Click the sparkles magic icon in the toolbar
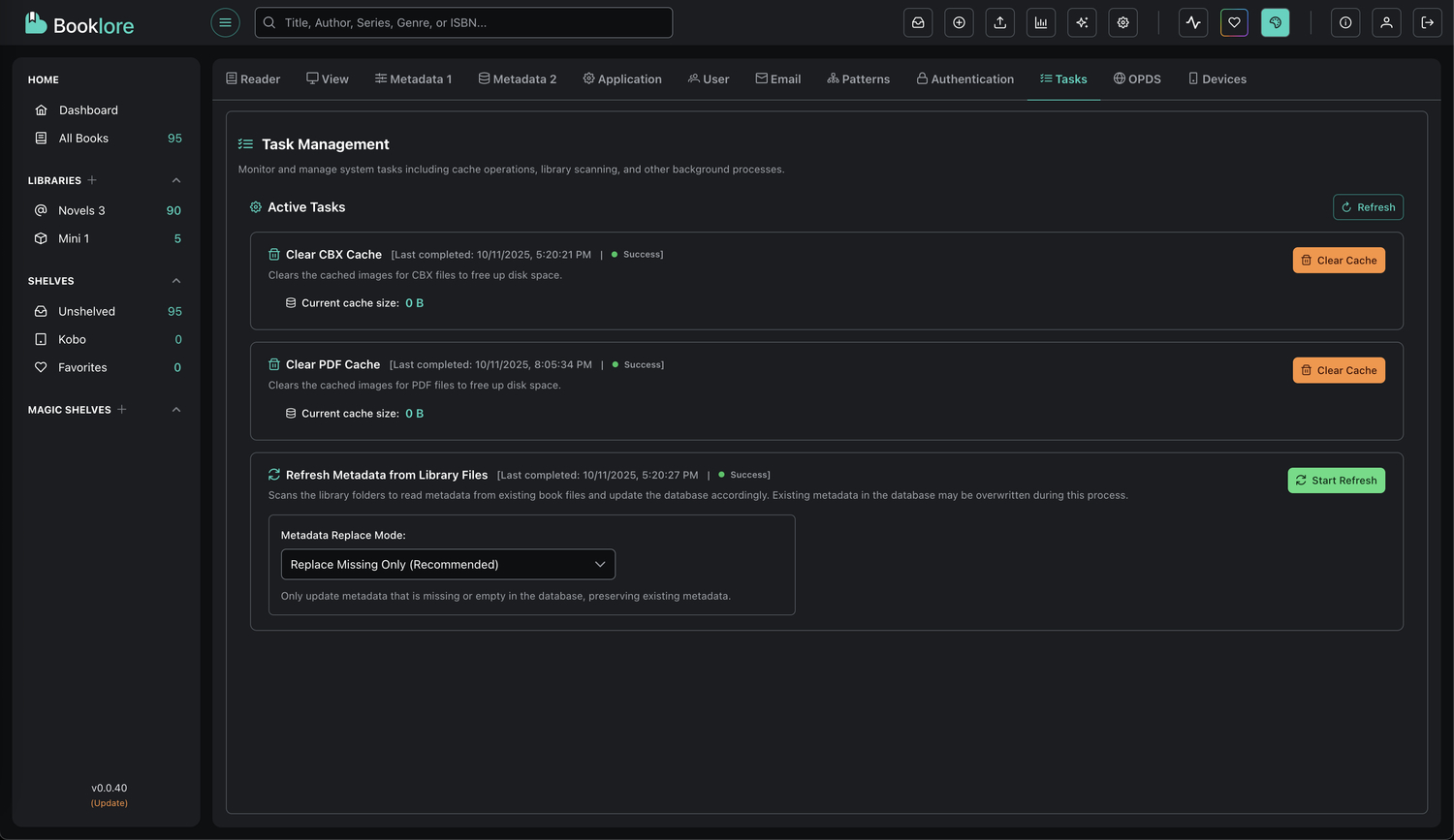Viewport: 1454px width, 840px height. tap(1081, 22)
